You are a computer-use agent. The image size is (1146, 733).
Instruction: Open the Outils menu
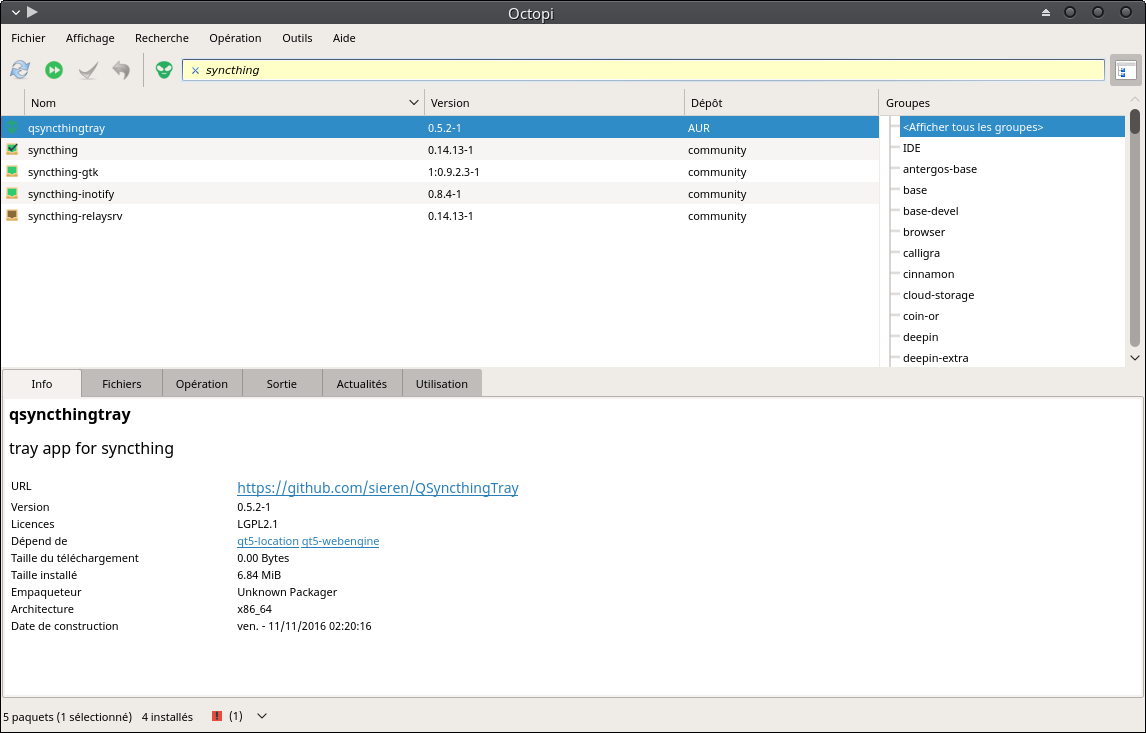[x=297, y=38]
